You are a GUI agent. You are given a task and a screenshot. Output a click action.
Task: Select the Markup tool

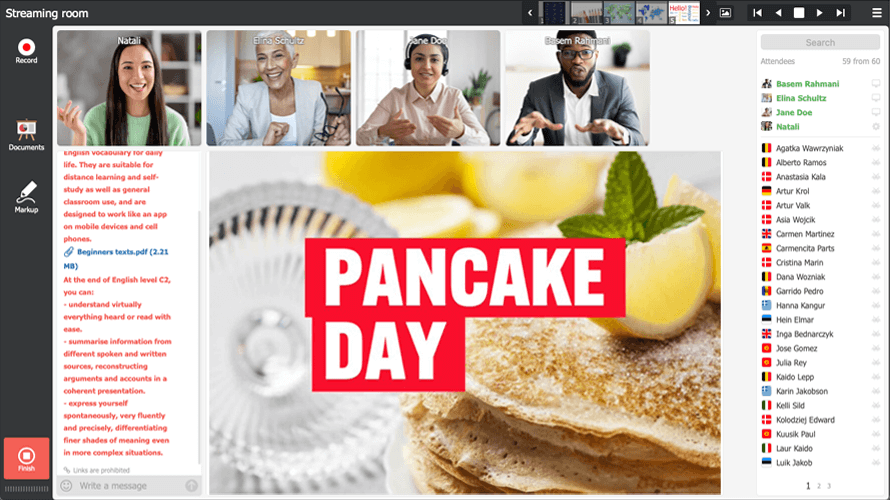(x=26, y=197)
